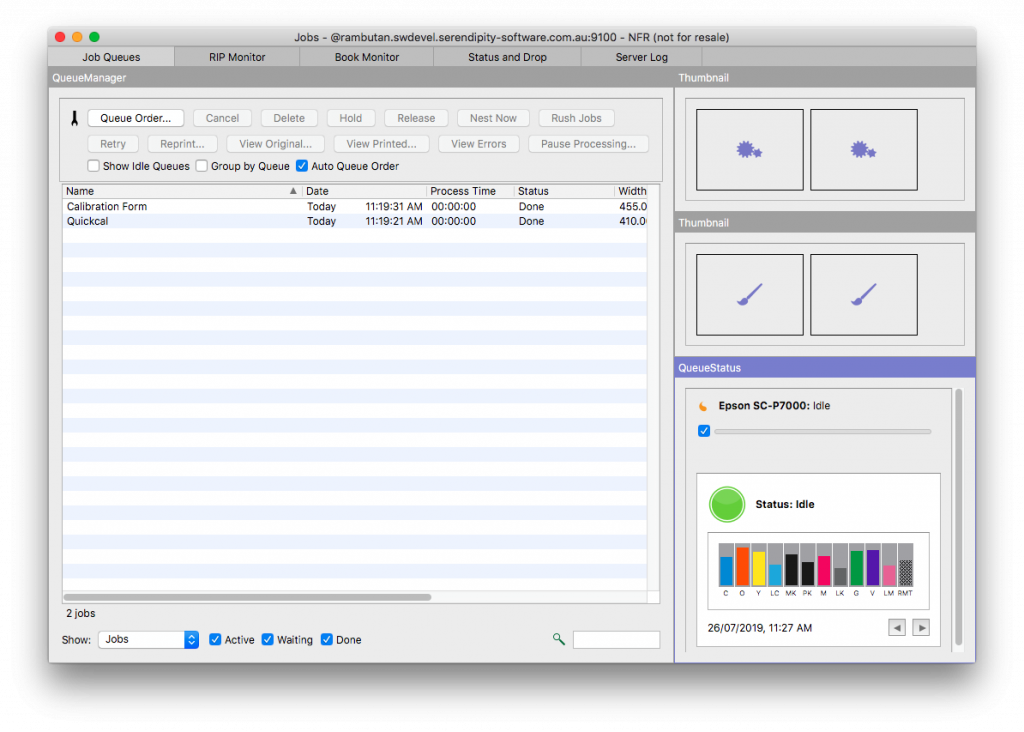Click the Nest Now button
The width and height of the screenshot is (1024, 732).
click(x=492, y=117)
